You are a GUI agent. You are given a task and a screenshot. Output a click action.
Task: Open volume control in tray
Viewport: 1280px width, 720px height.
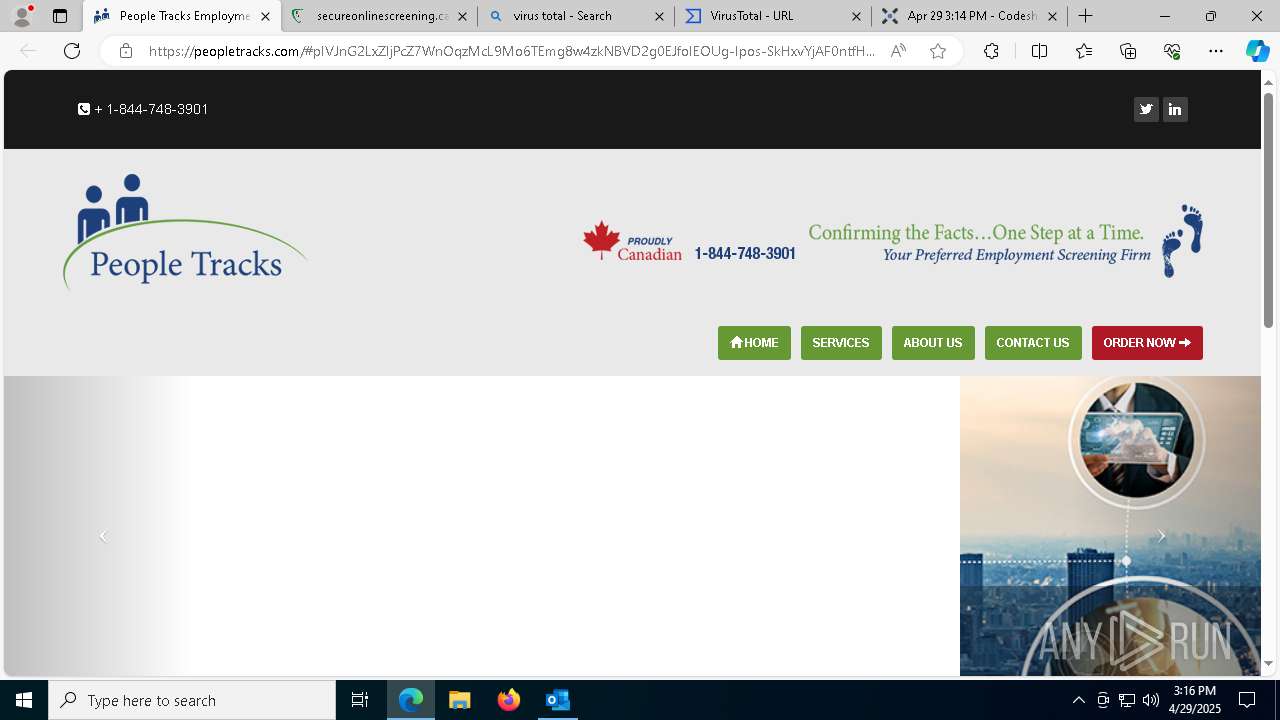[x=1150, y=700]
